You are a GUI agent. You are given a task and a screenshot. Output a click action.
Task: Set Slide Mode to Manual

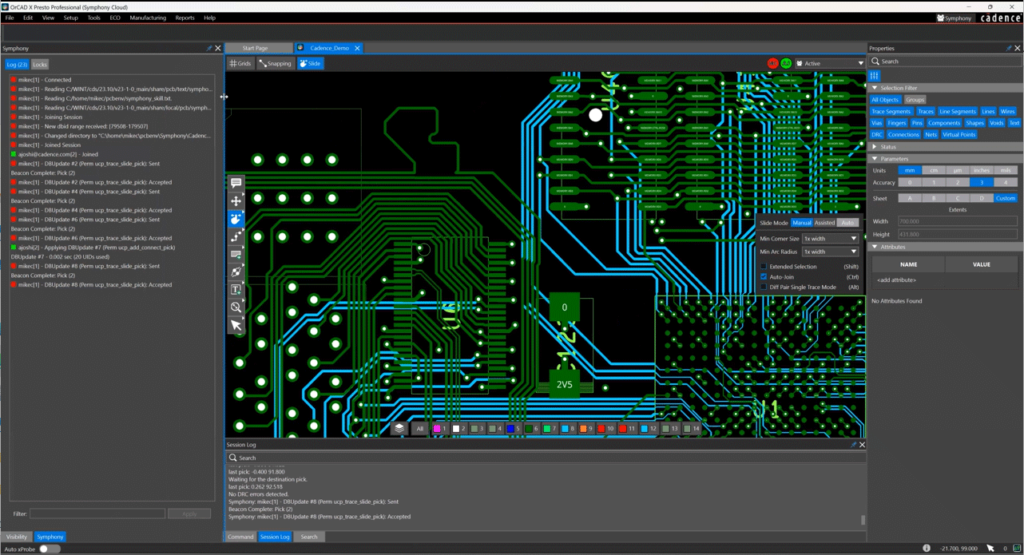(x=801, y=223)
